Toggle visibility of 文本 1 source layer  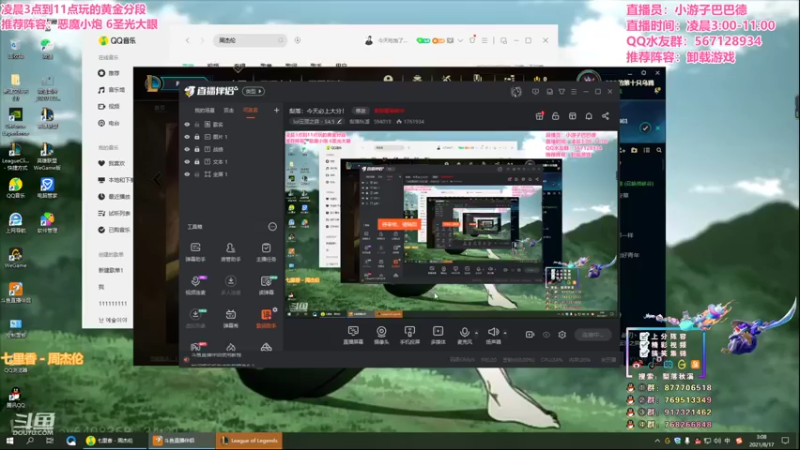[187, 162]
